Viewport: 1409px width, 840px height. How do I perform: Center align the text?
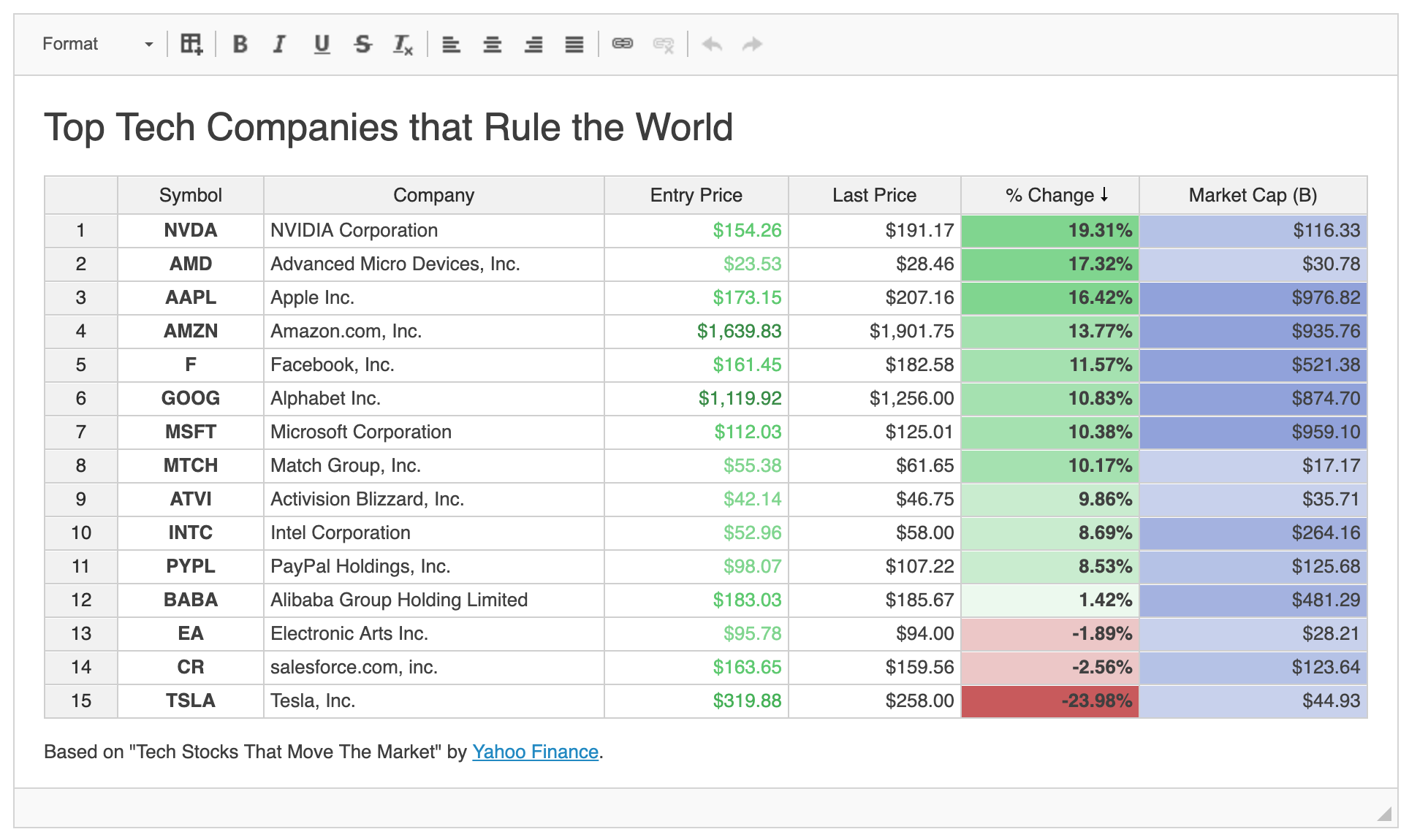493,45
